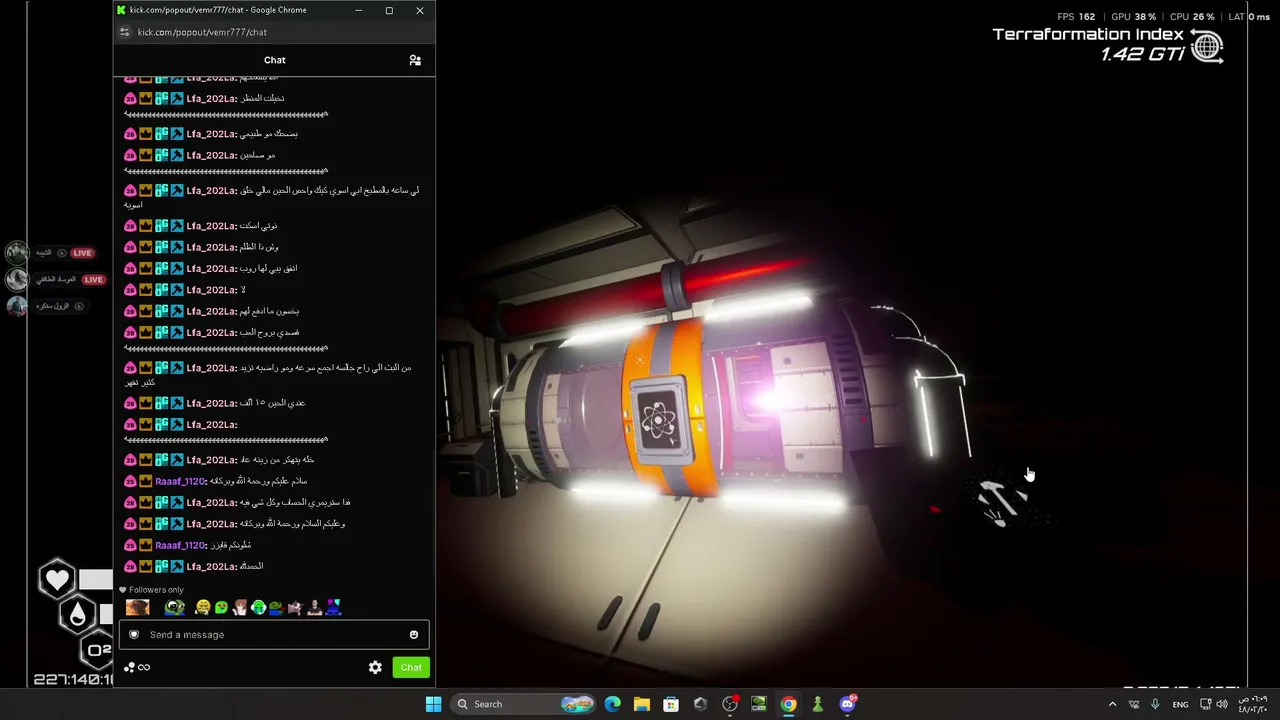This screenshot has width=1280, height=720.
Task: Click the site information icon in the address bar
Action: point(124,32)
